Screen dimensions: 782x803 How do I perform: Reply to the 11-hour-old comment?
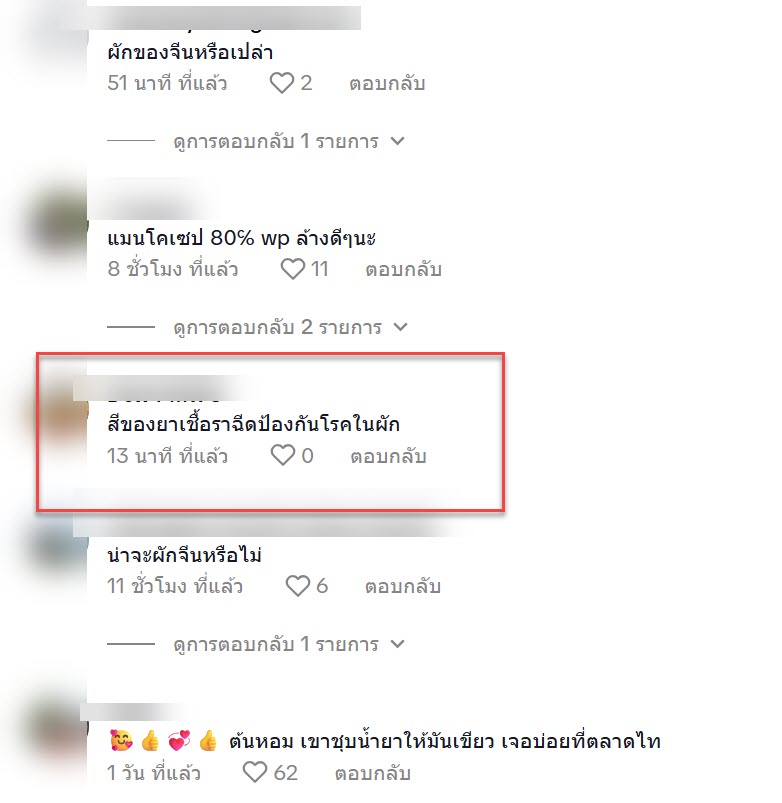click(x=403, y=586)
